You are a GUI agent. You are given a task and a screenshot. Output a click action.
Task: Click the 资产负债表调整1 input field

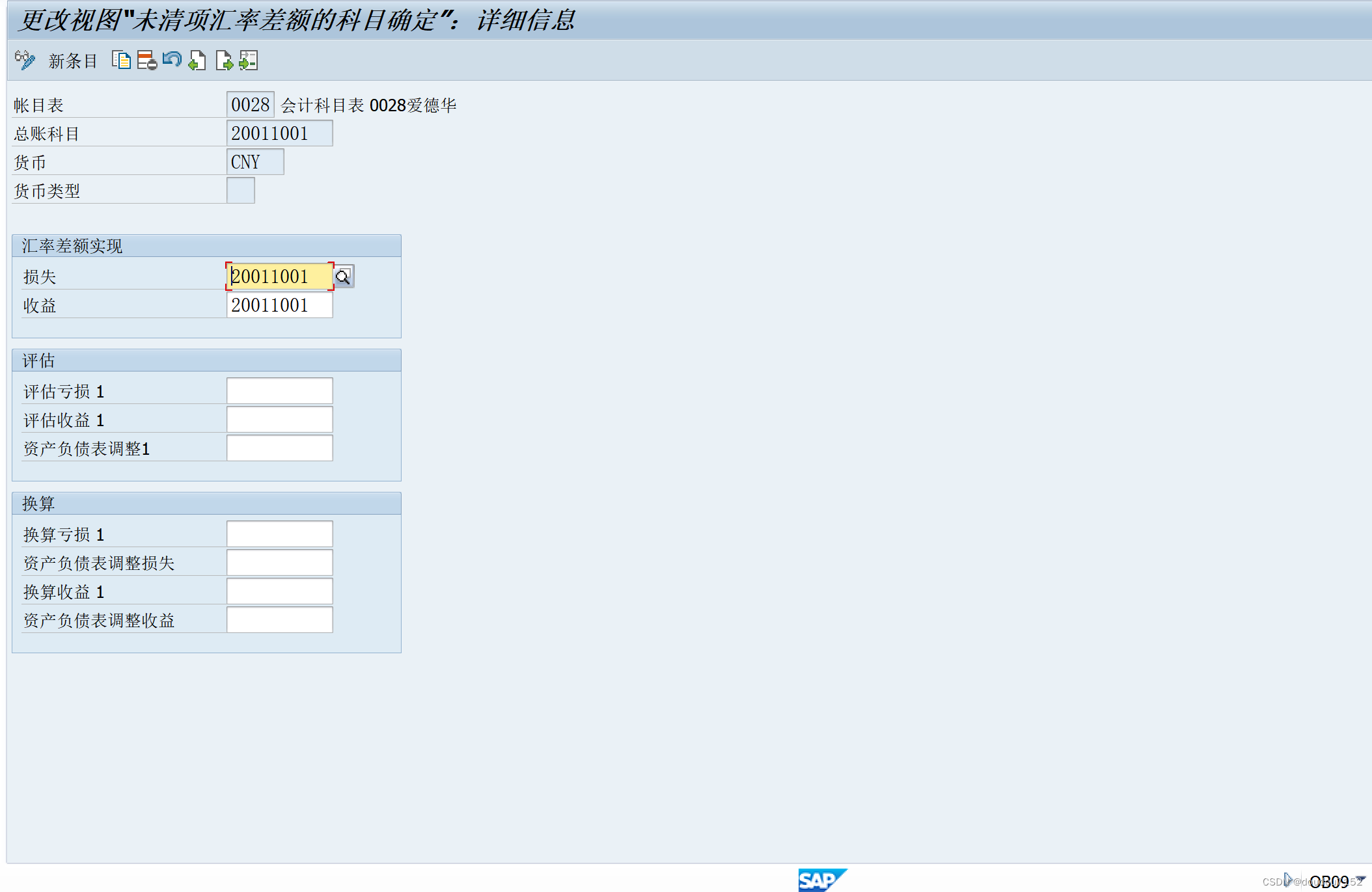(279, 448)
